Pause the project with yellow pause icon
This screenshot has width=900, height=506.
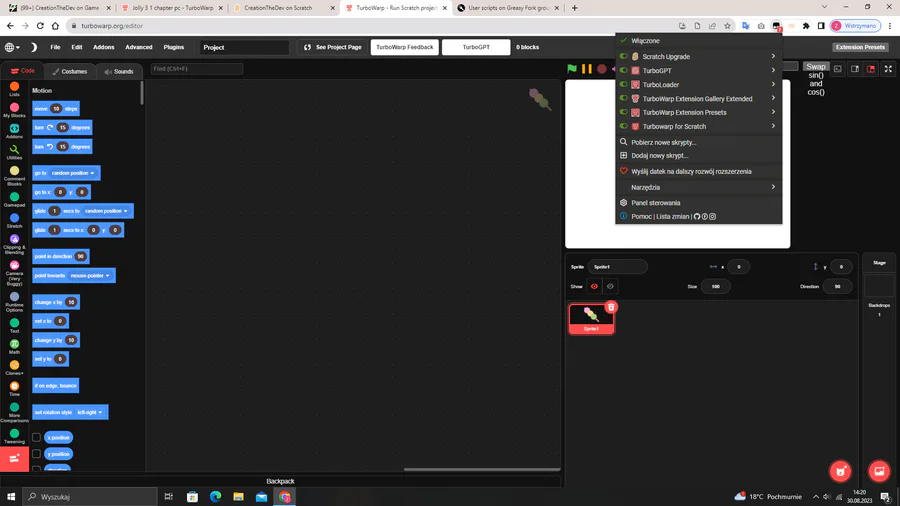[x=587, y=69]
